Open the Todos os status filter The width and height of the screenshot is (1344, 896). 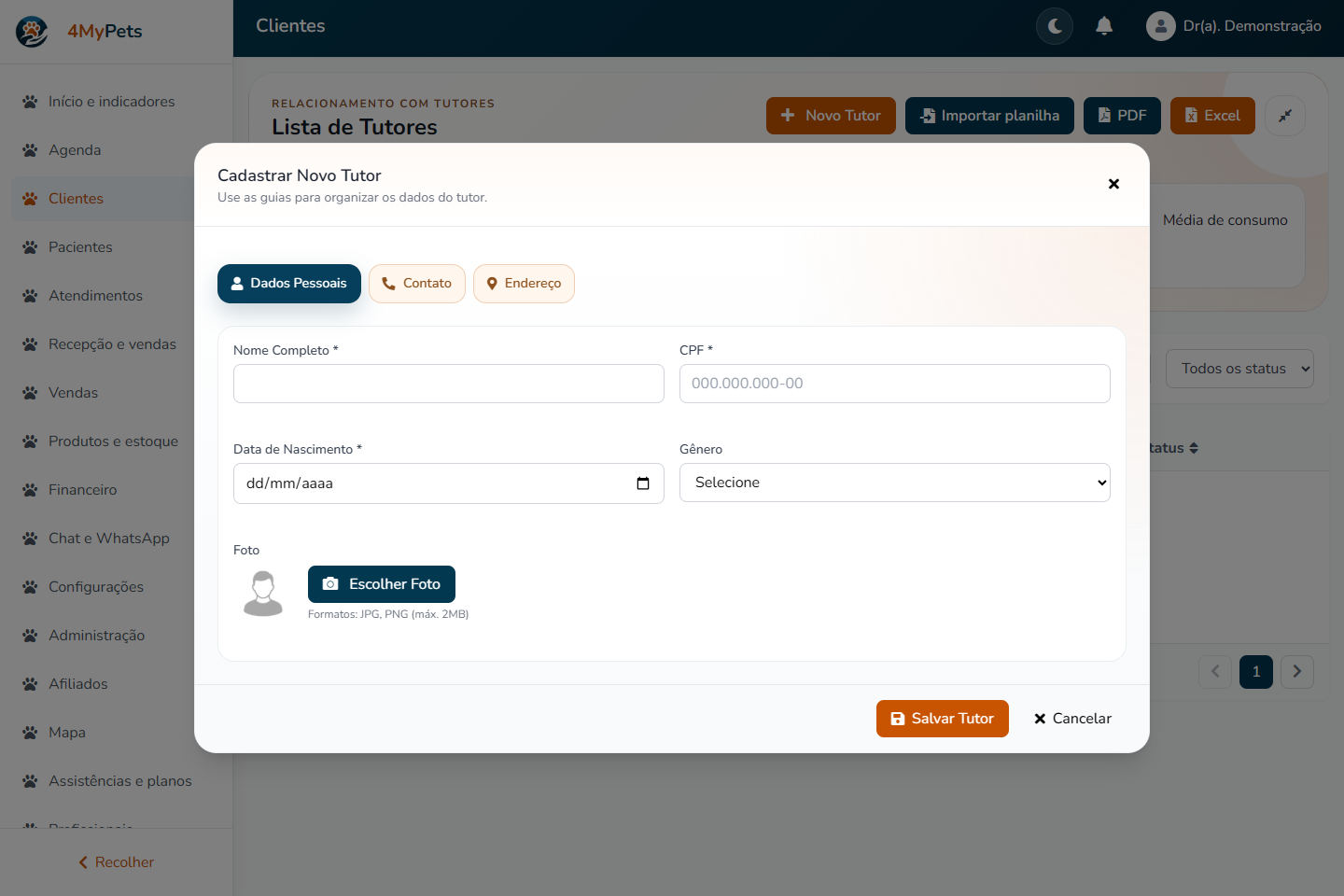click(x=1239, y=369)
